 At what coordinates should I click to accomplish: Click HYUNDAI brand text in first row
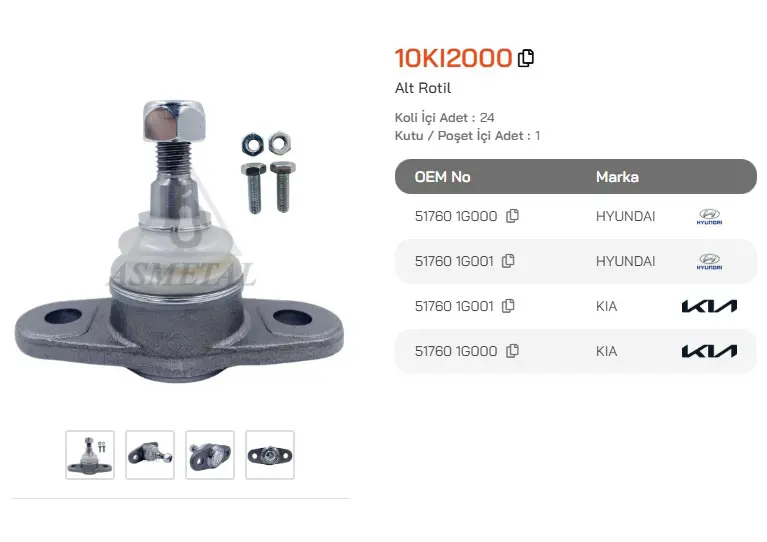click(x=625, y=216)
